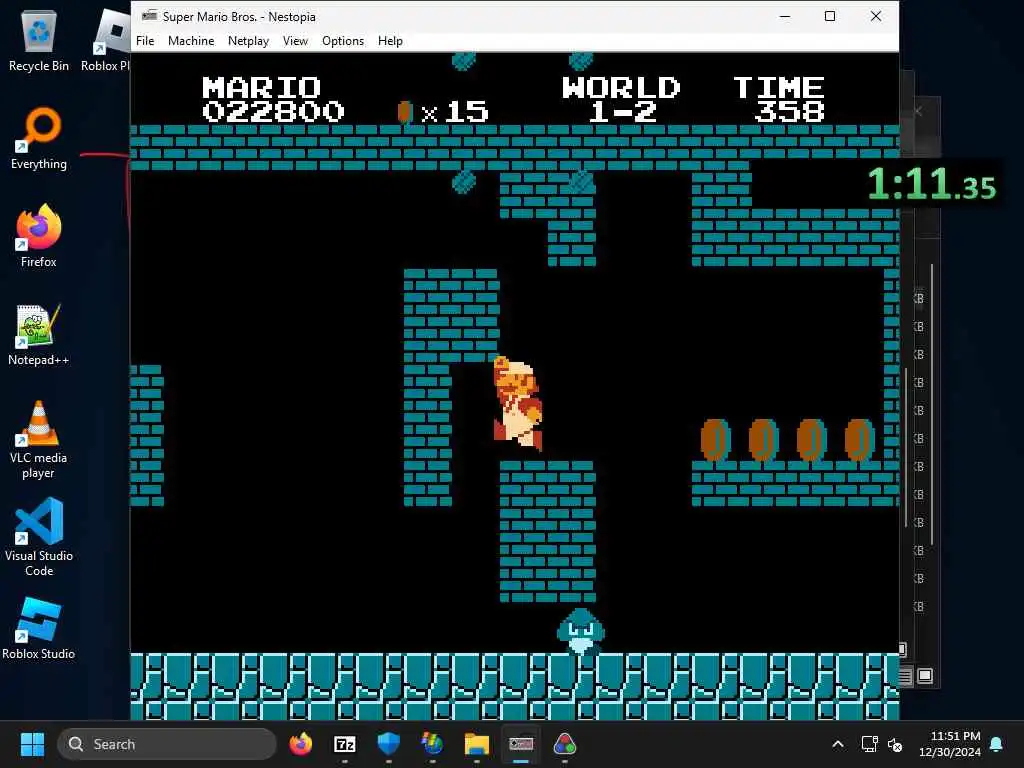Open the RGB circles app in taskbar

coord(565,744)
